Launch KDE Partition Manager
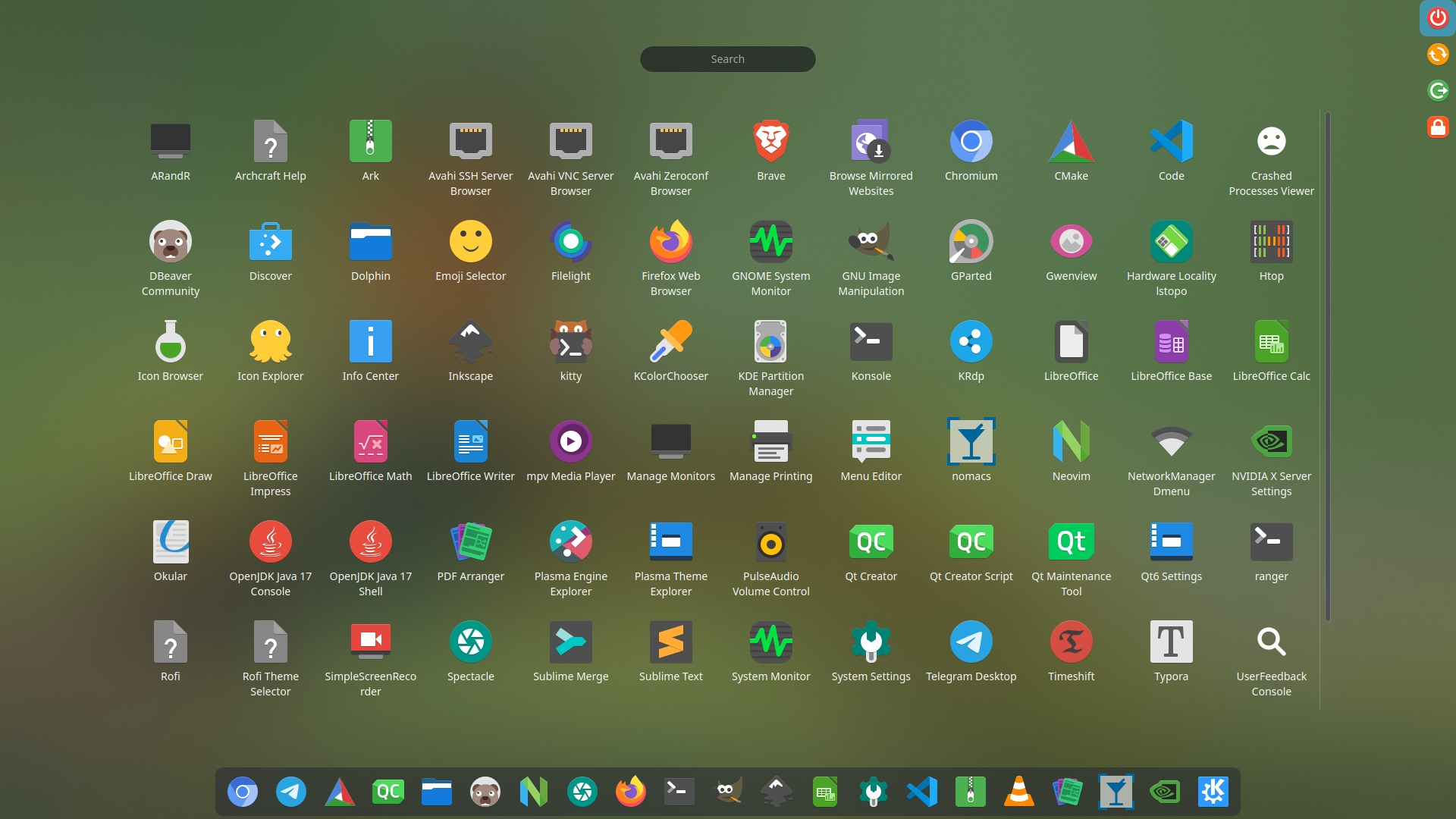1456x819 pixels. coord(771,358)
